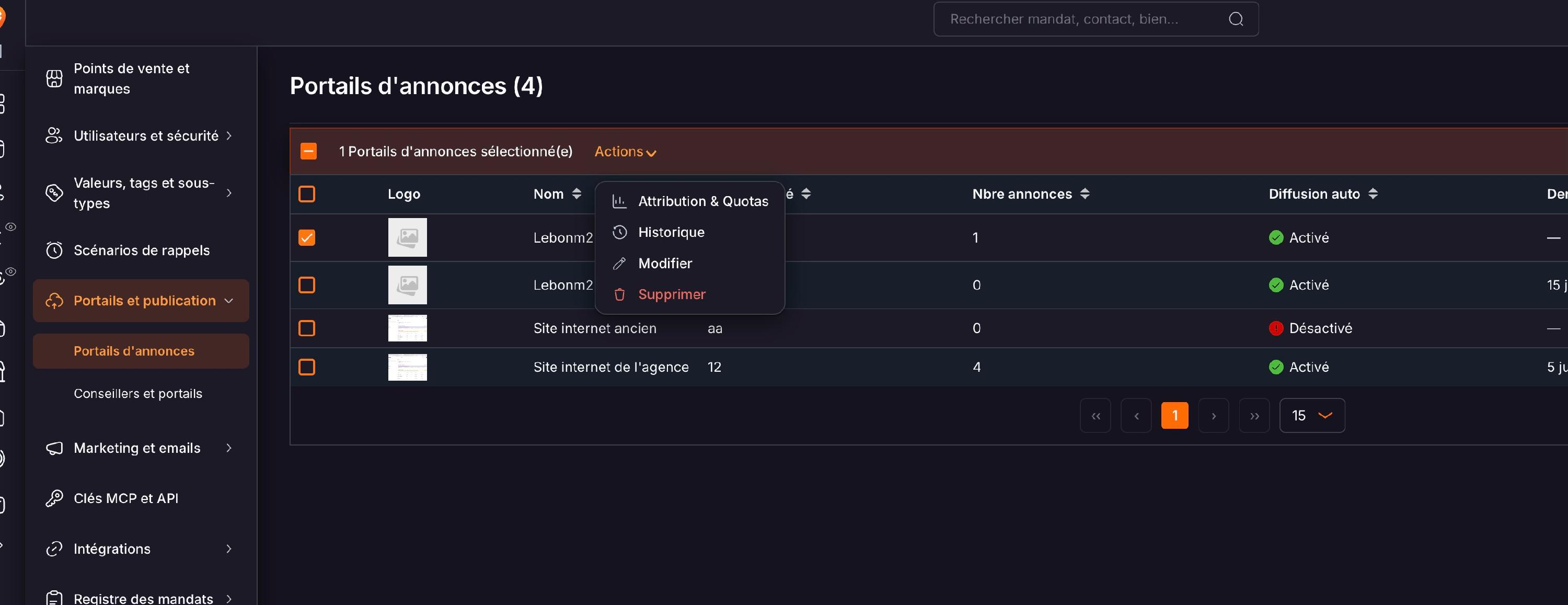
Task: Click the Scénarios de rappels clock icon
Action: click(x=54, y=250)
